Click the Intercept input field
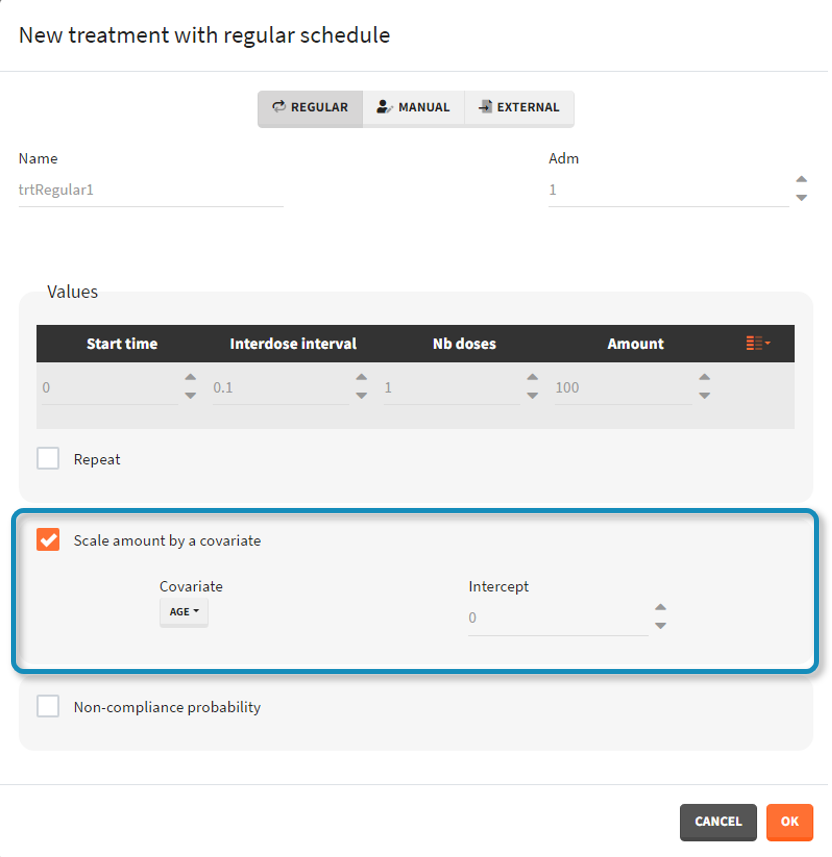This screenshot has height=857, width=832. coord(556,618)
